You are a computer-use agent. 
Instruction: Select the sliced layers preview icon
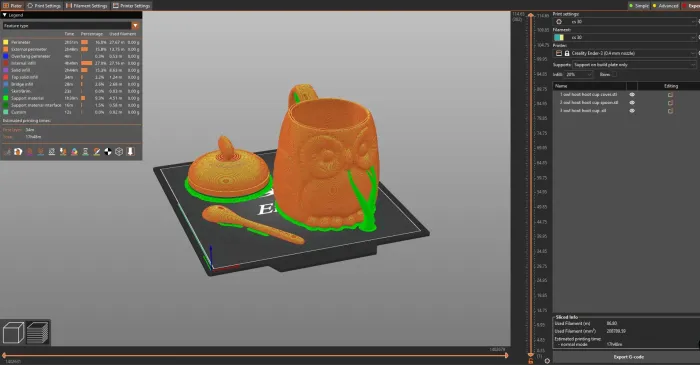pyautogui.click(x=38, y=333)
